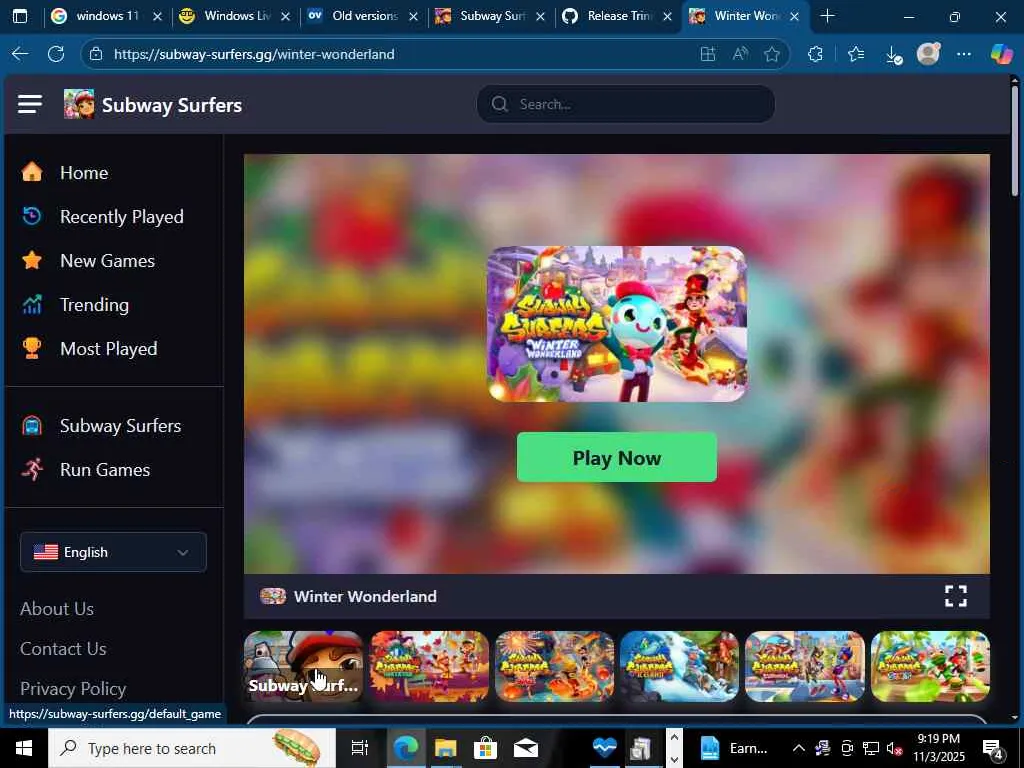The image size is (1024, 768).
Task: Click the New Games star icon
Action: click(31, 261)
